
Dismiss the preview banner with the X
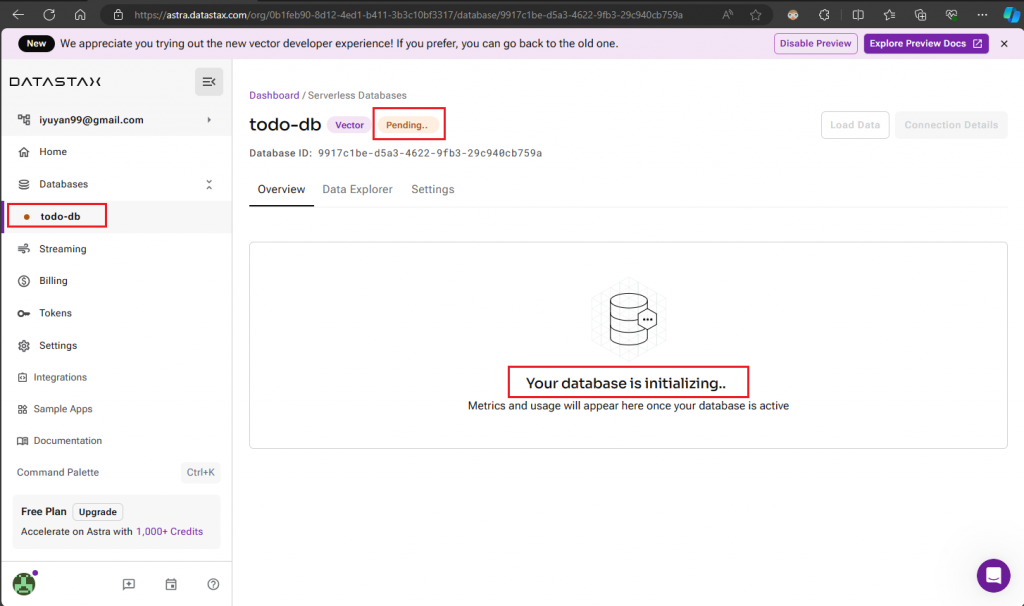(1004, 44)
